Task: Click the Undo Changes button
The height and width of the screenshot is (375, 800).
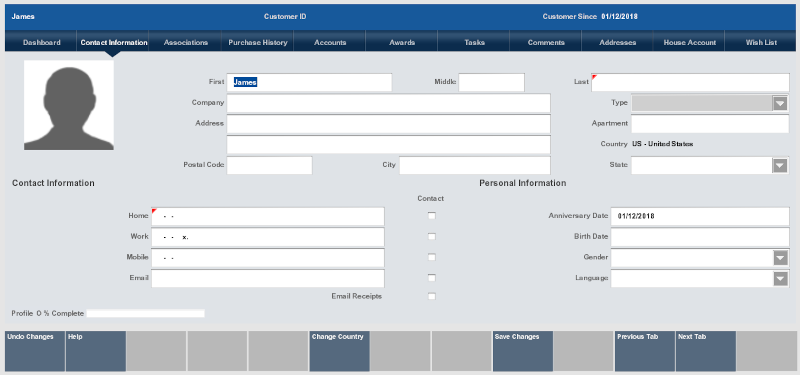Action: pos(35,351)
